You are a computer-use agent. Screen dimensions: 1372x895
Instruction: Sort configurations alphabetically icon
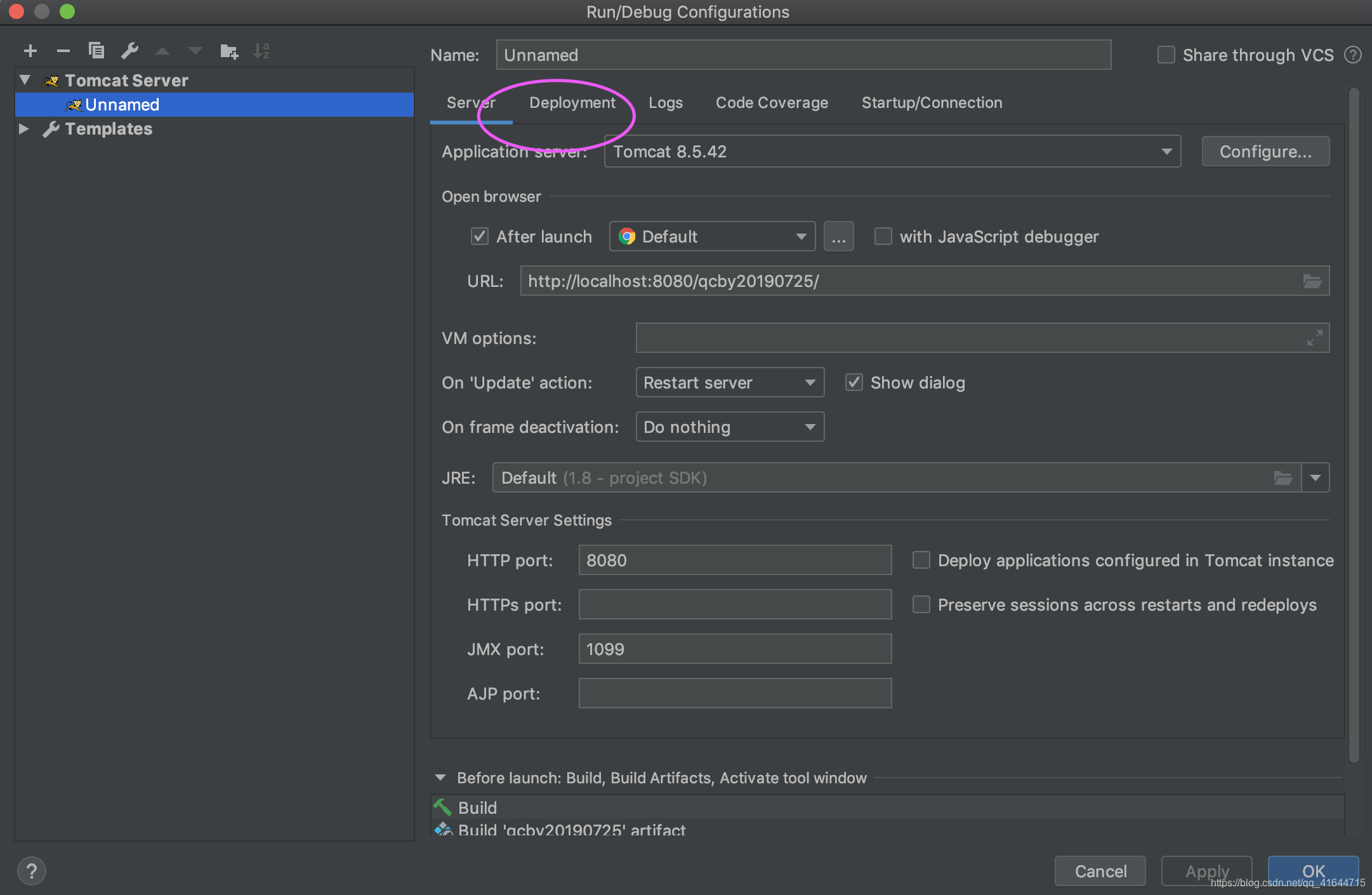tap(261, 51)
